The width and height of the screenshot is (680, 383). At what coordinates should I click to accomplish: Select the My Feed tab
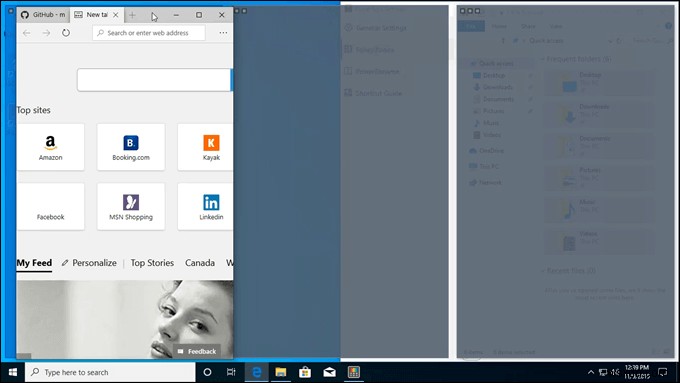[34, 263]
